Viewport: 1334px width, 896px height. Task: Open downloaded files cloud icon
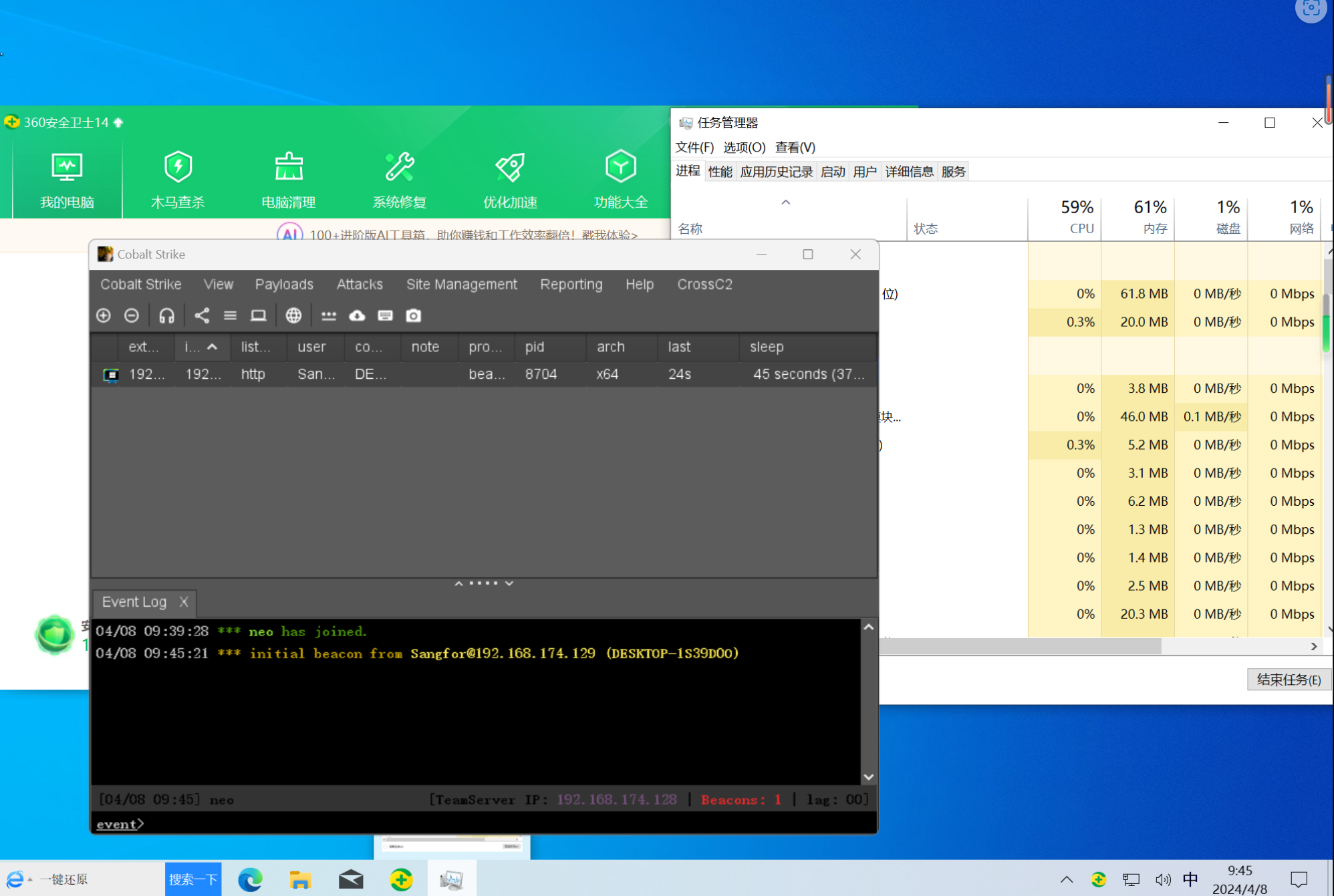coord(357,315)
